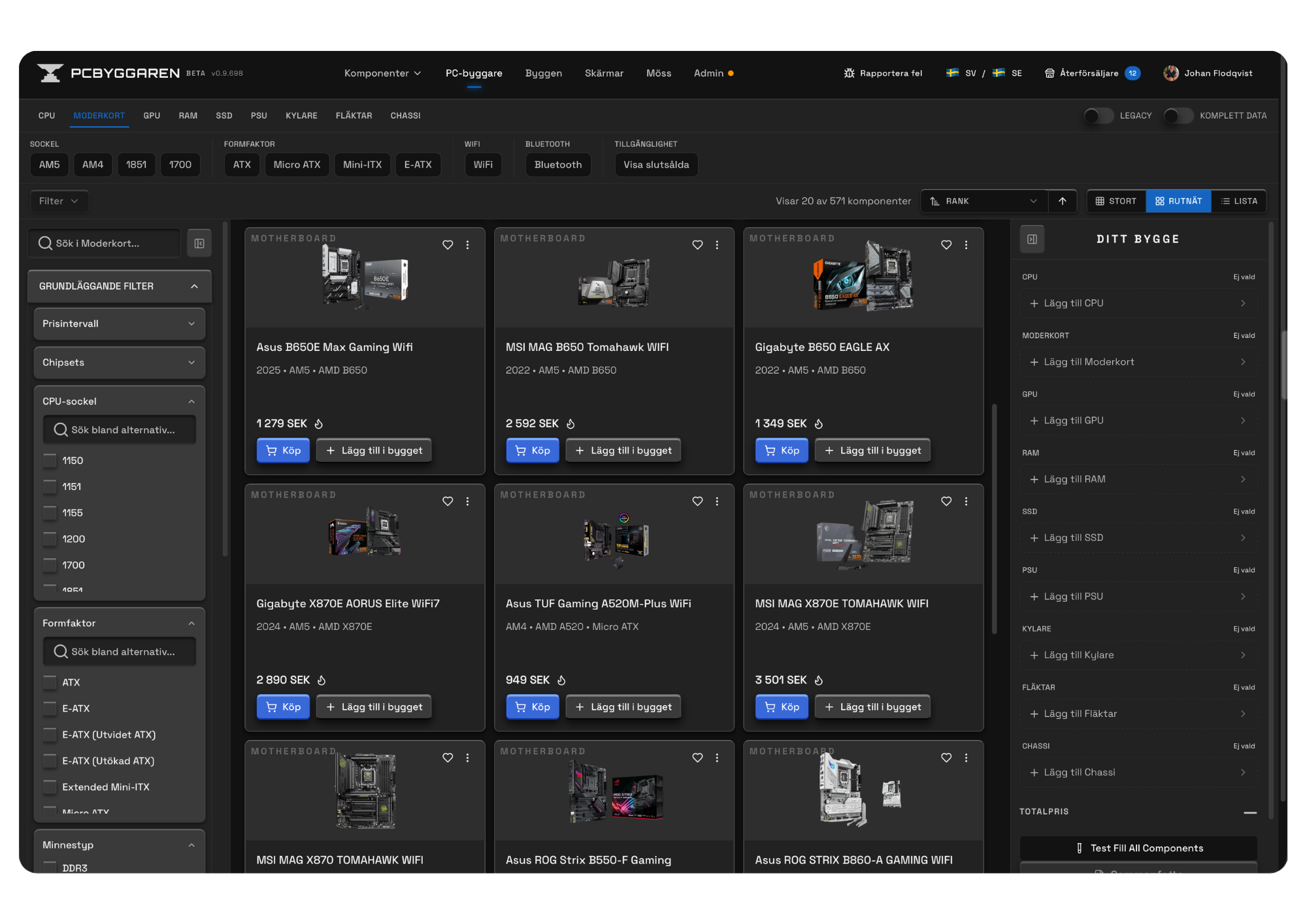The height and width of the screenshot is (924, 1307).
Task: Add Asus TUF Gaming A520M-Plus to bygget
Action: [623, 707]
